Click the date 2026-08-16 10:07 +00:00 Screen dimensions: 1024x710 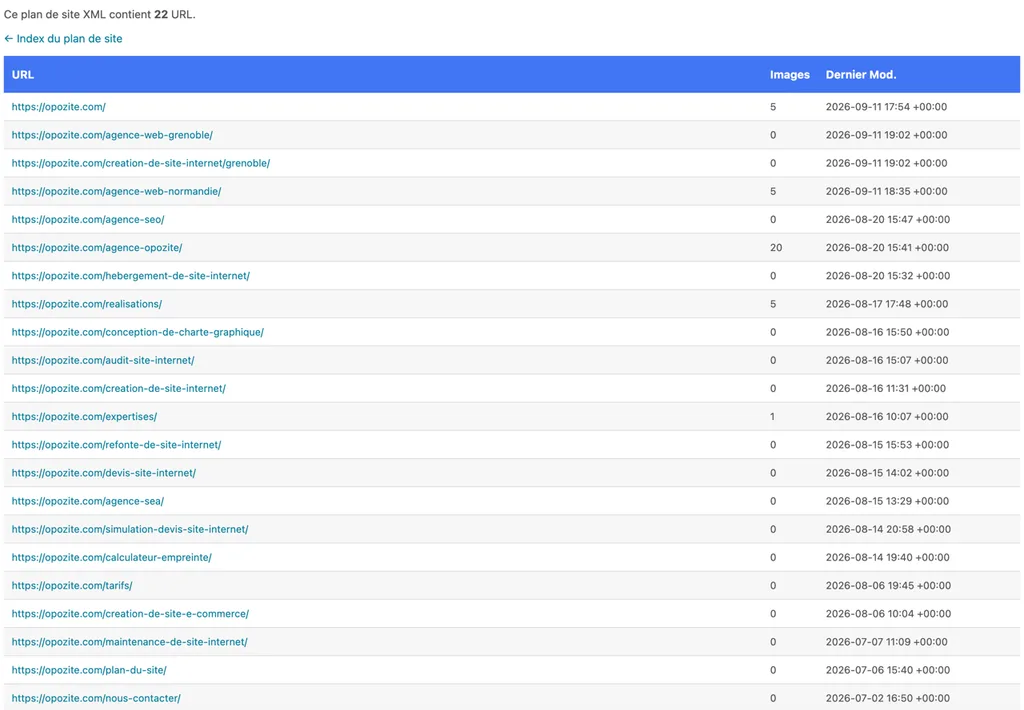click(x=887, y=415)
